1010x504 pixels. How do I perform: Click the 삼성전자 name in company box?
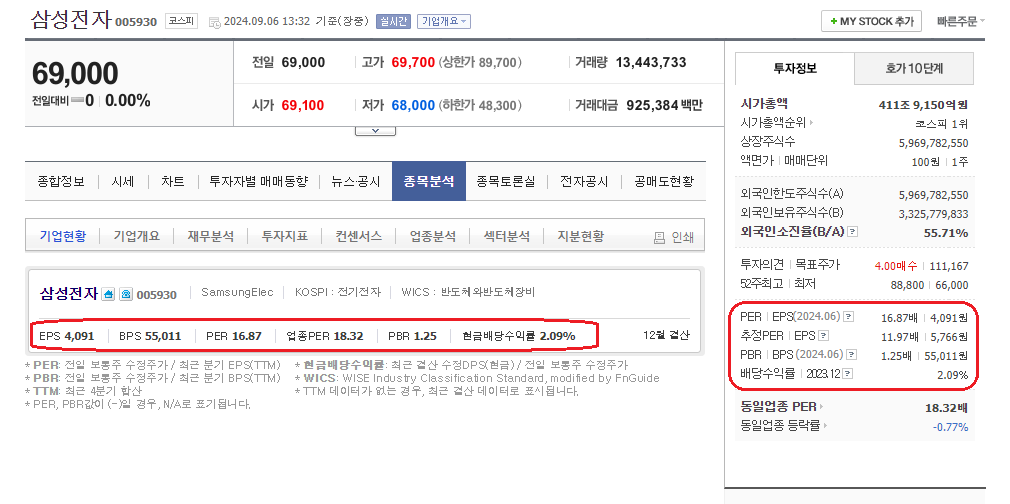pos(68,293)
